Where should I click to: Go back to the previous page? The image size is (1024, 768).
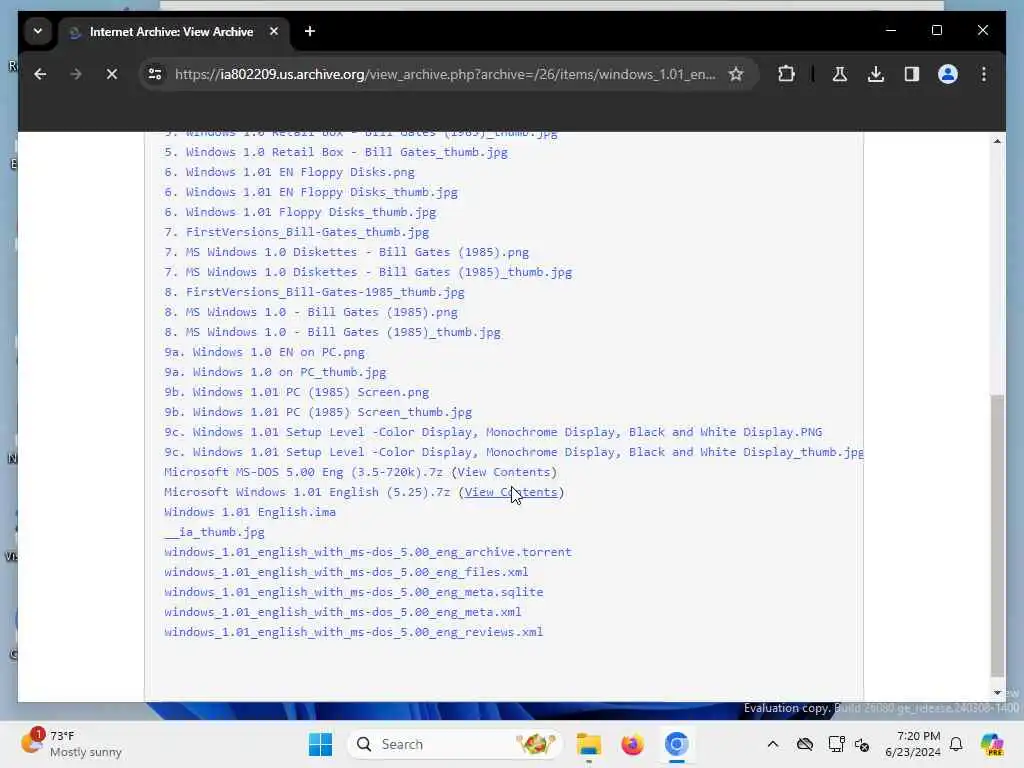40,74
